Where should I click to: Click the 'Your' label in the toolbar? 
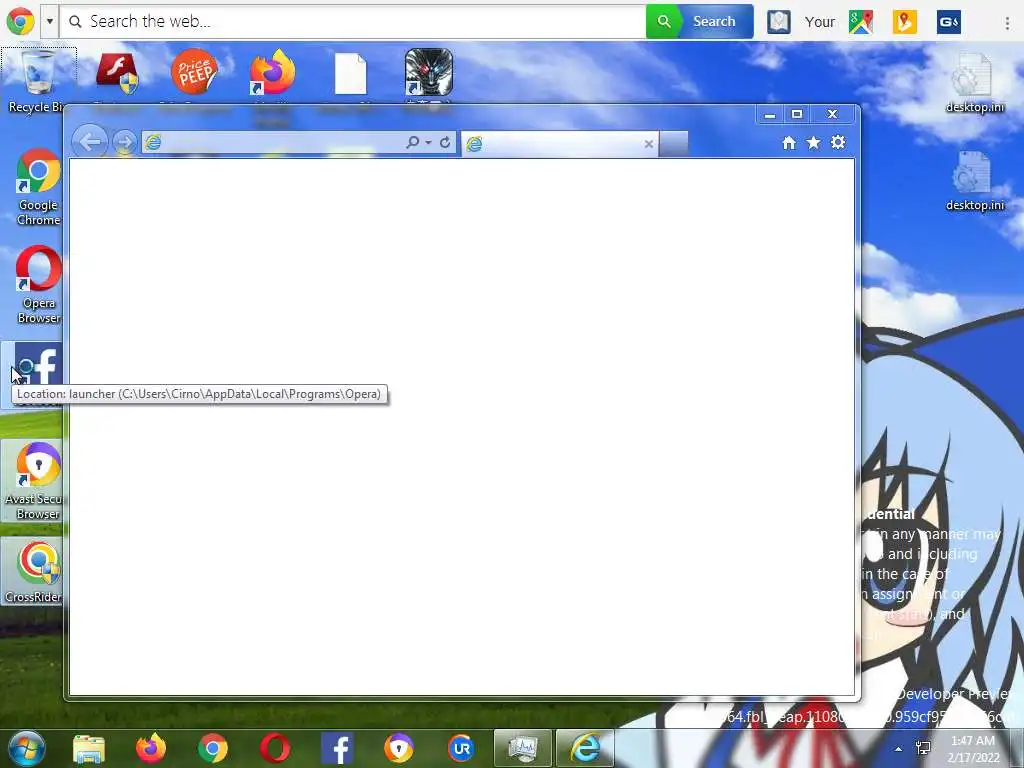[x=820, y=22]
